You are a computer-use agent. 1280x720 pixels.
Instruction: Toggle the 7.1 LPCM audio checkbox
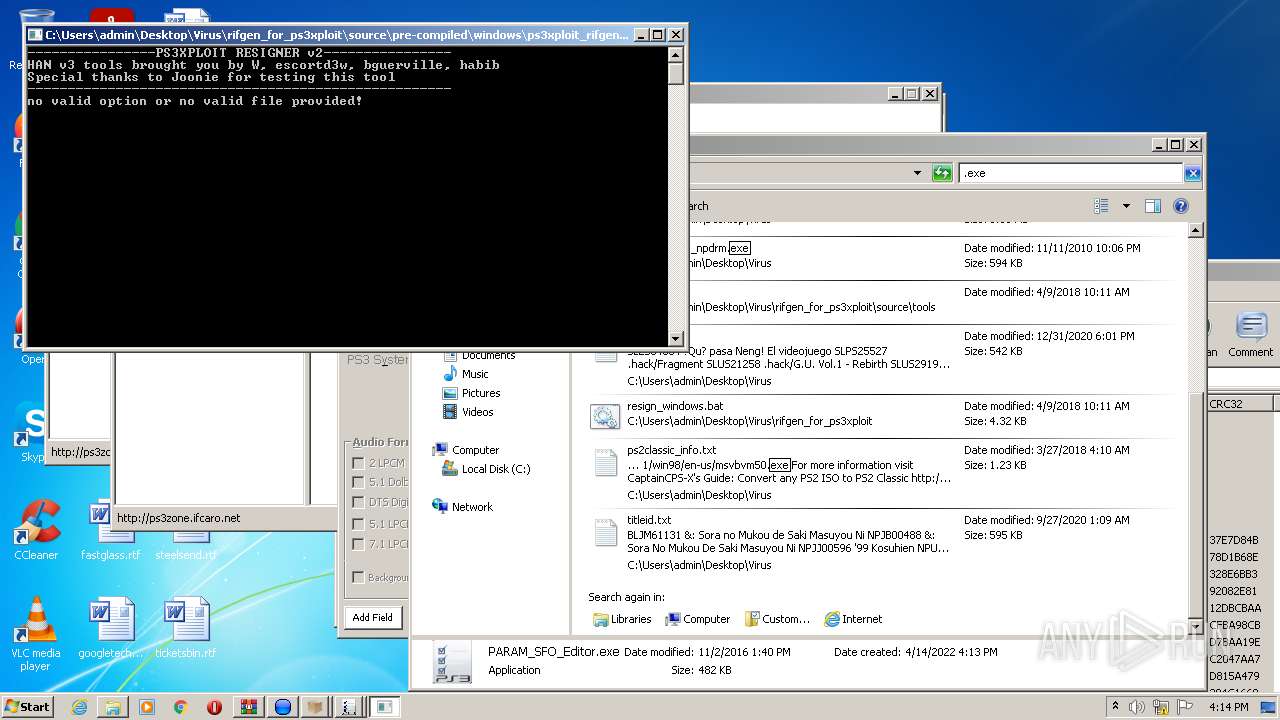(358, 544)
